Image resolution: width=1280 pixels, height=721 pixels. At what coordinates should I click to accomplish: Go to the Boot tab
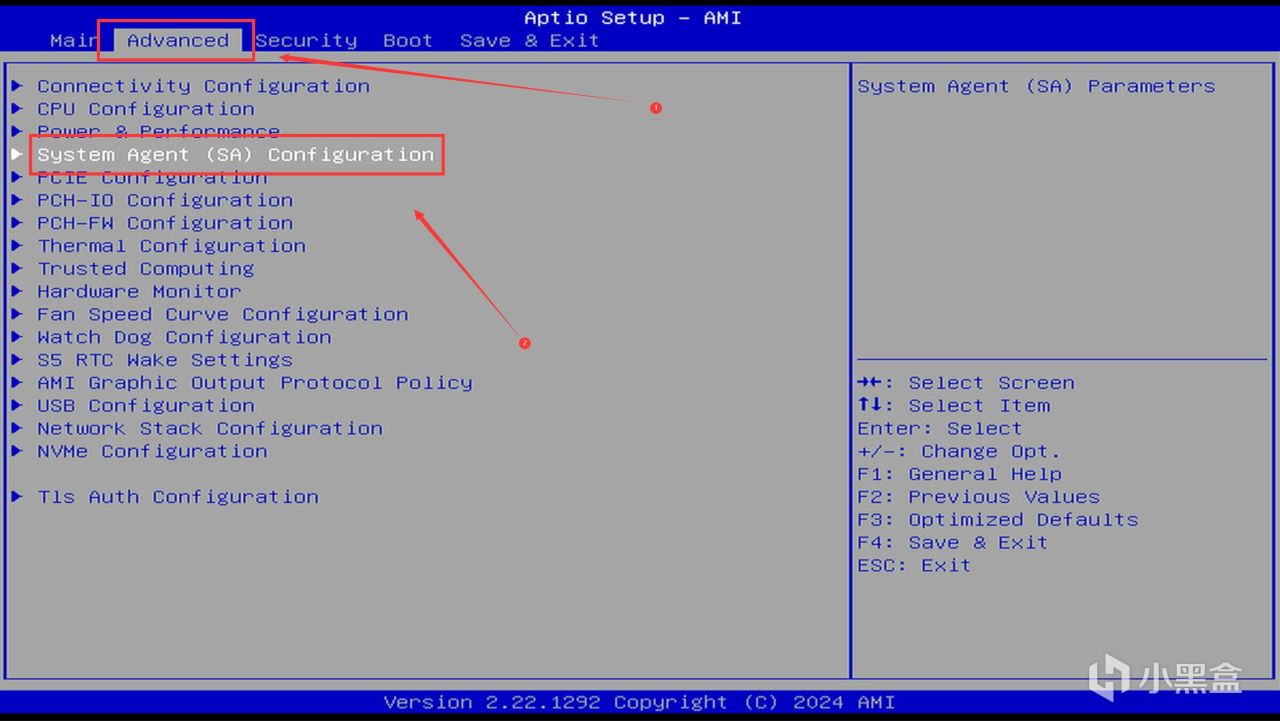click(408, 41)
